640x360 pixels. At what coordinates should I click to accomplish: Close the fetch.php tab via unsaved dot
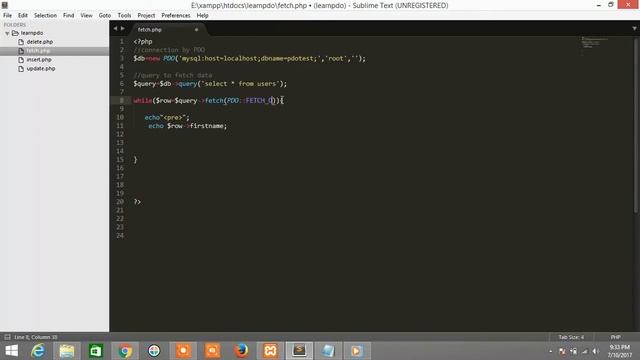pos(196,29)
